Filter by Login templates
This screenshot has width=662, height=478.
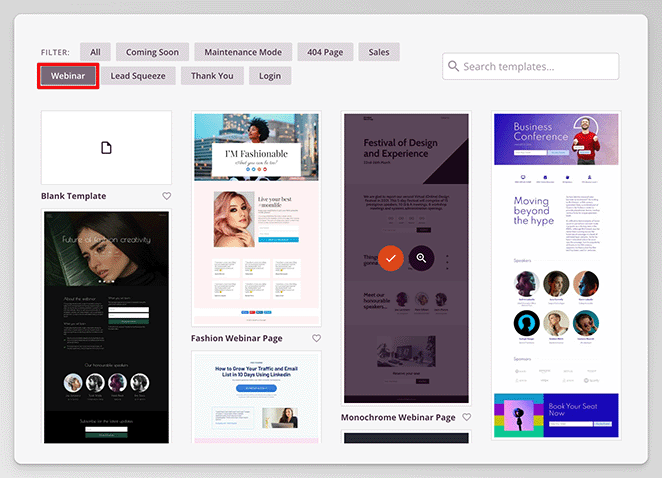270,75
